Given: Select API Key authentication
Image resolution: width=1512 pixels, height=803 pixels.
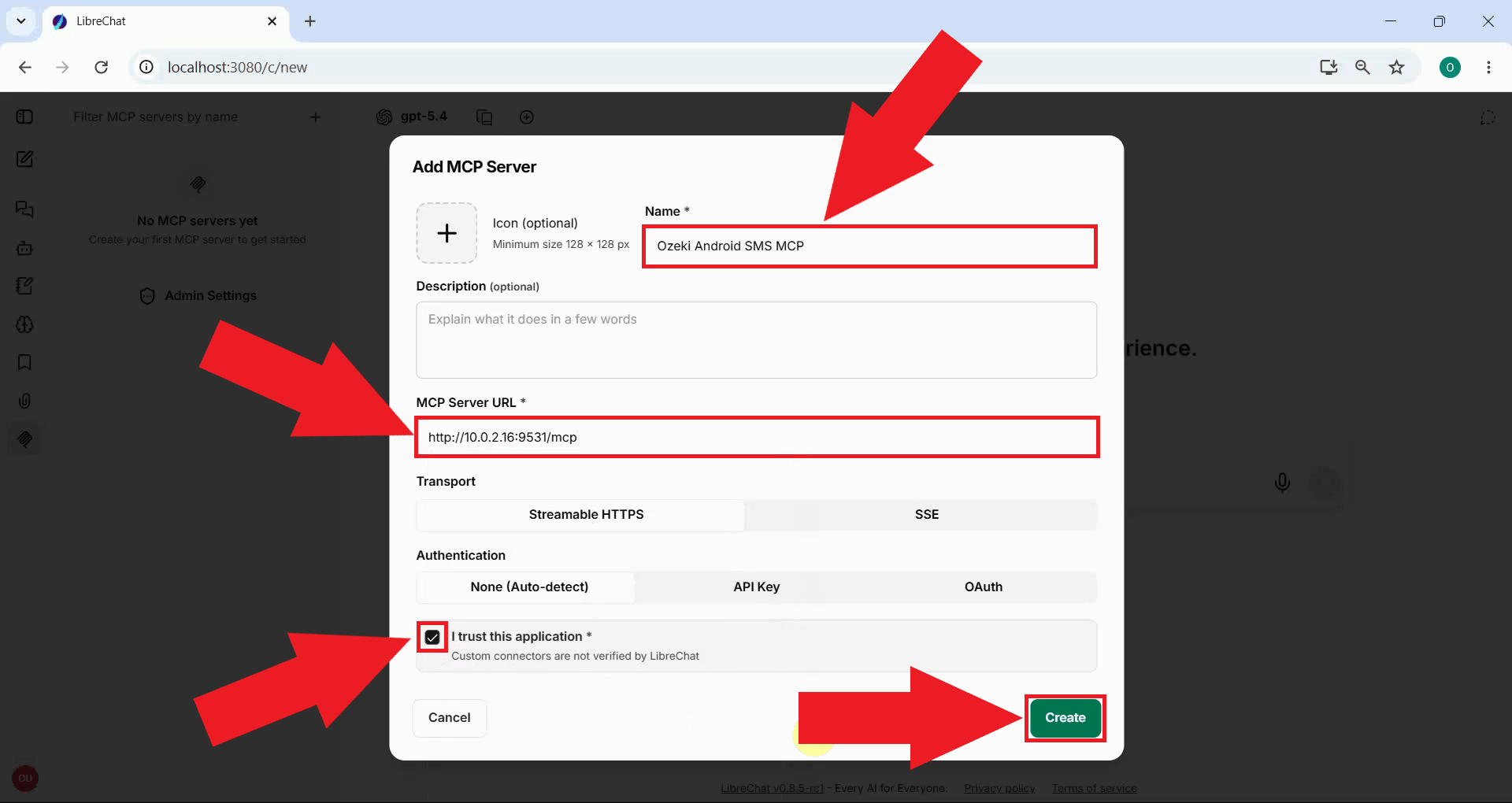Looking at the screenshot, I should click(x=756, y=587).
